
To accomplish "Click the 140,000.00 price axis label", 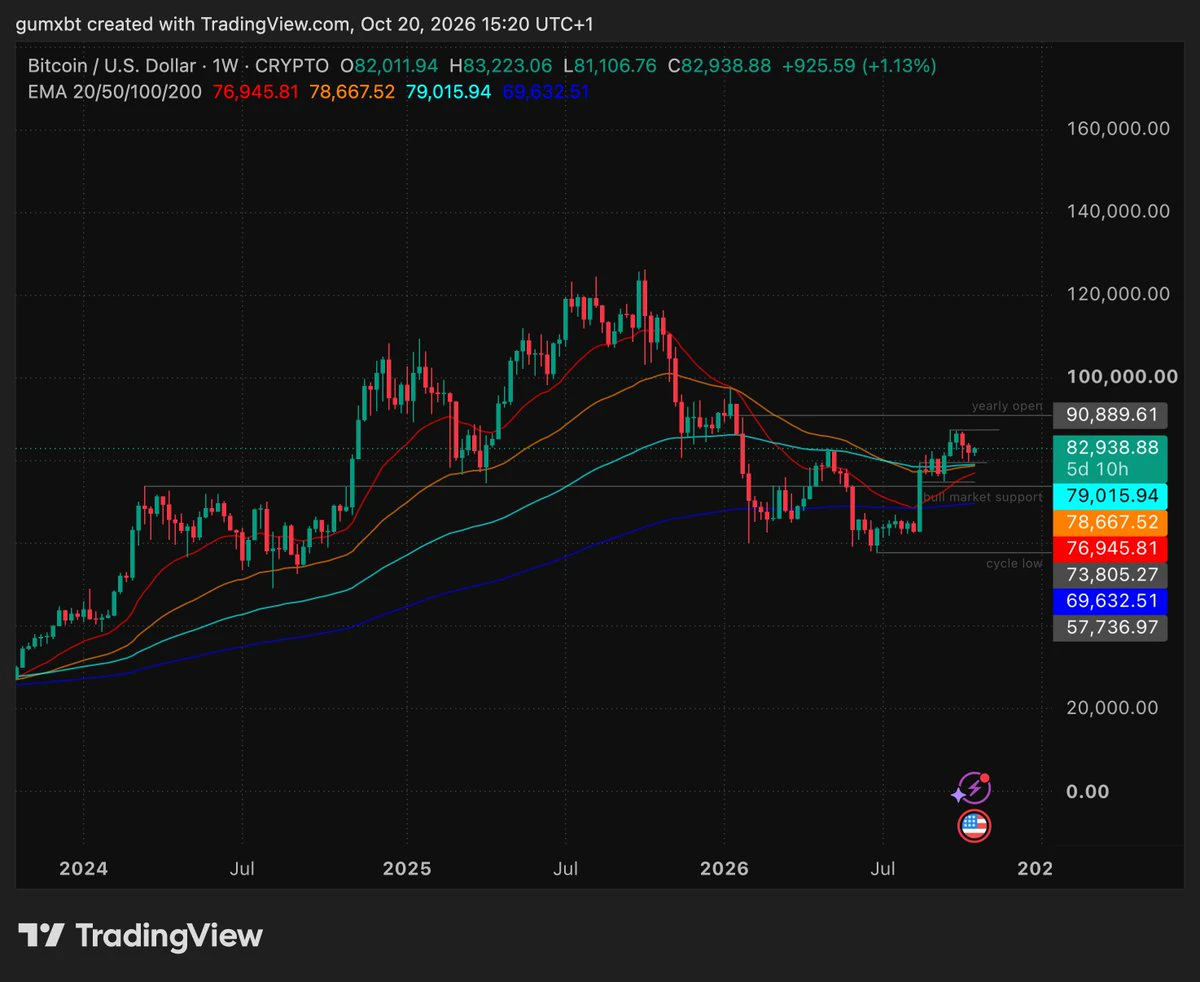I will tap(1116, 211).
